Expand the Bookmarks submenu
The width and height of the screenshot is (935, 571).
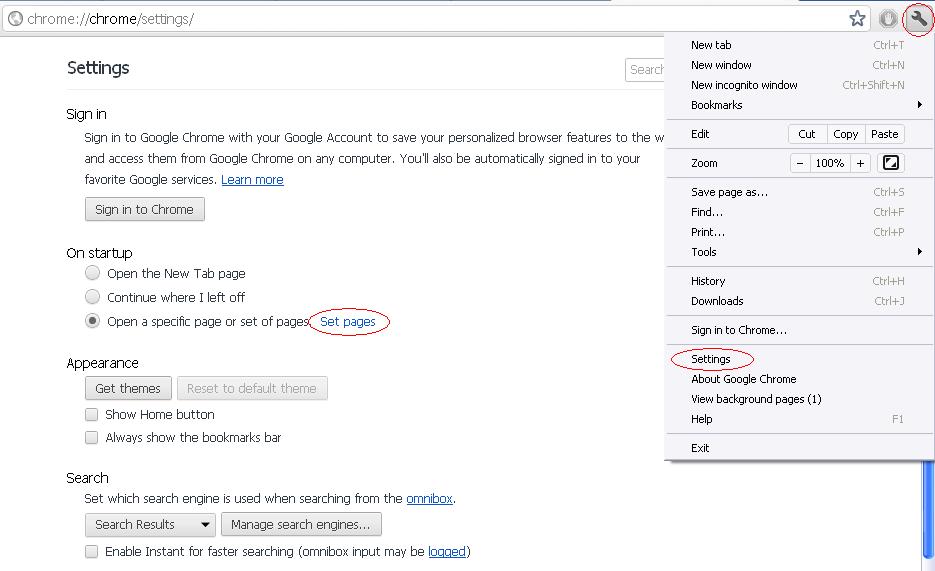coord(799,105)
